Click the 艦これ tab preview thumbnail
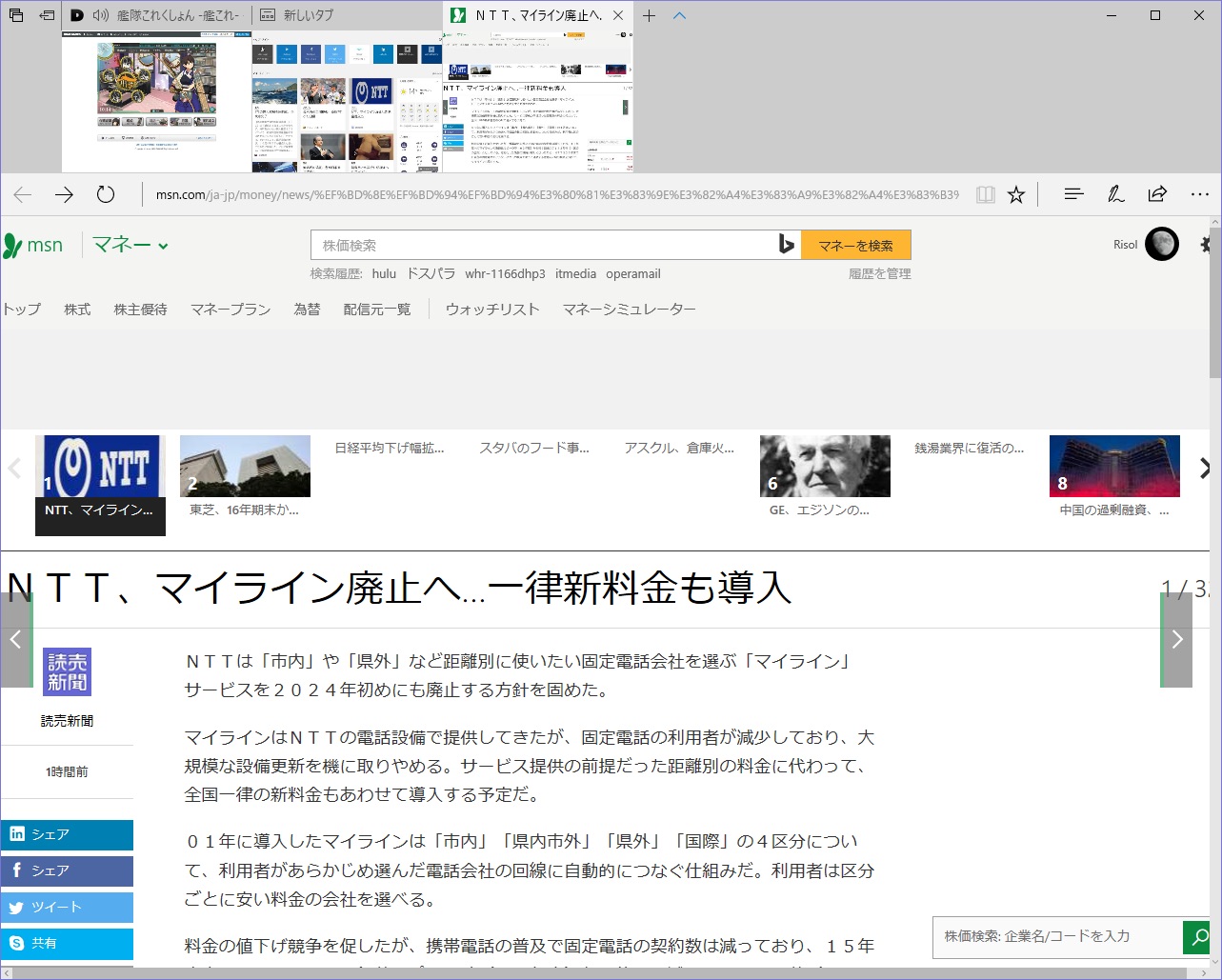1222x980 pixels. coord(156,101)
